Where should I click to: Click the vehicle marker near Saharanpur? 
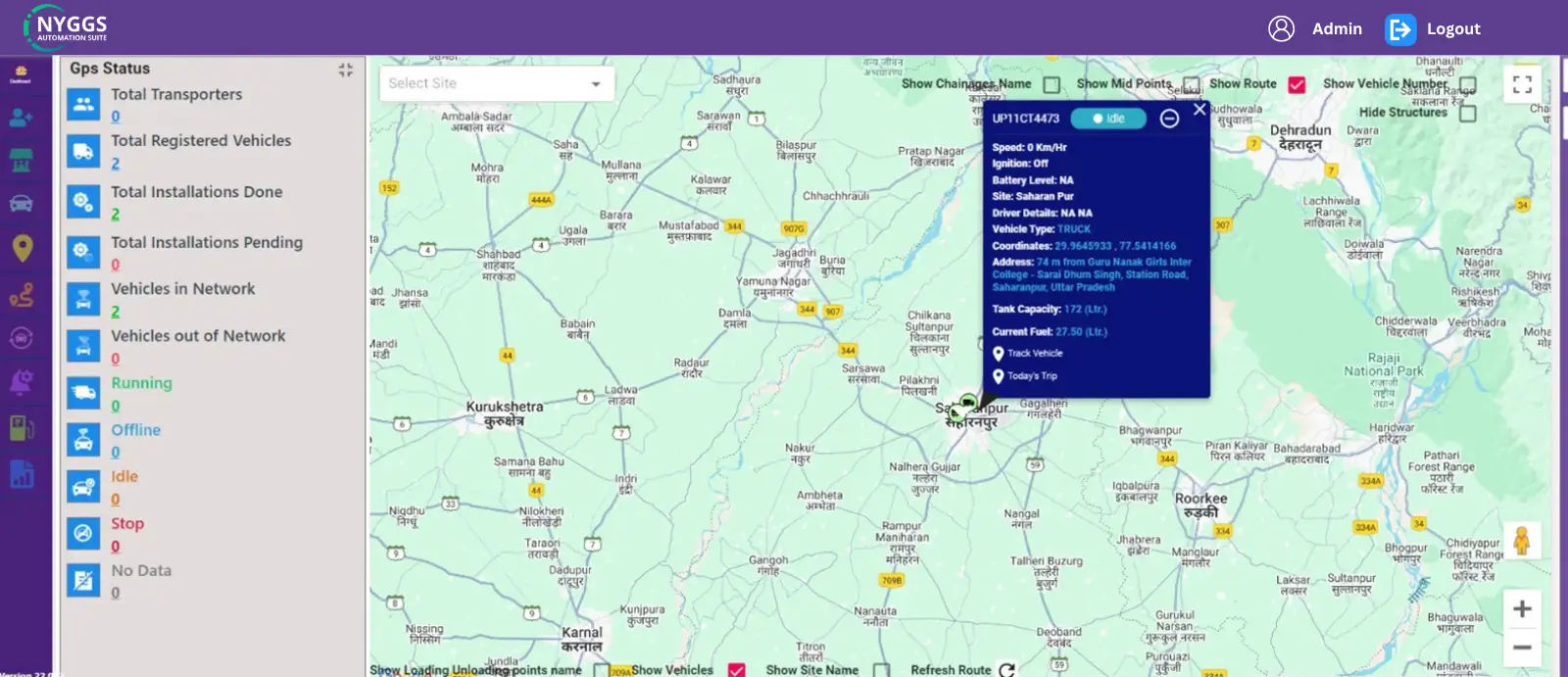(968, 403)
